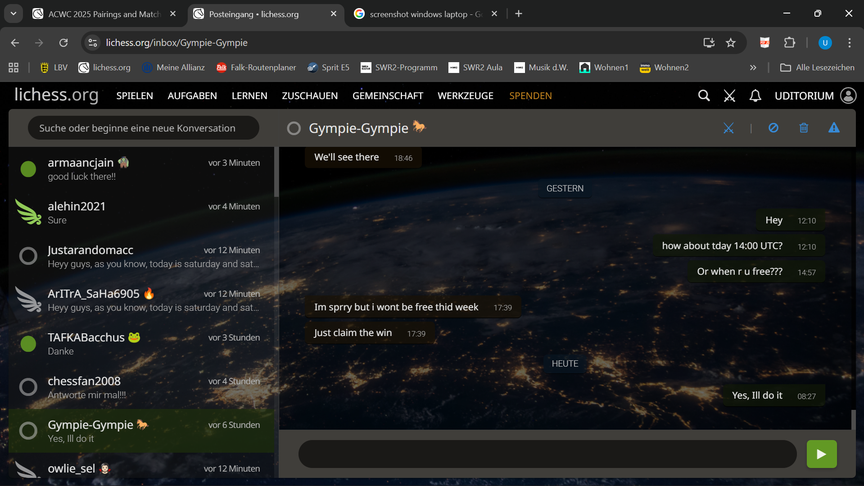
Task: Open SWR2-Programm bookmark
Action: point(399,67)
